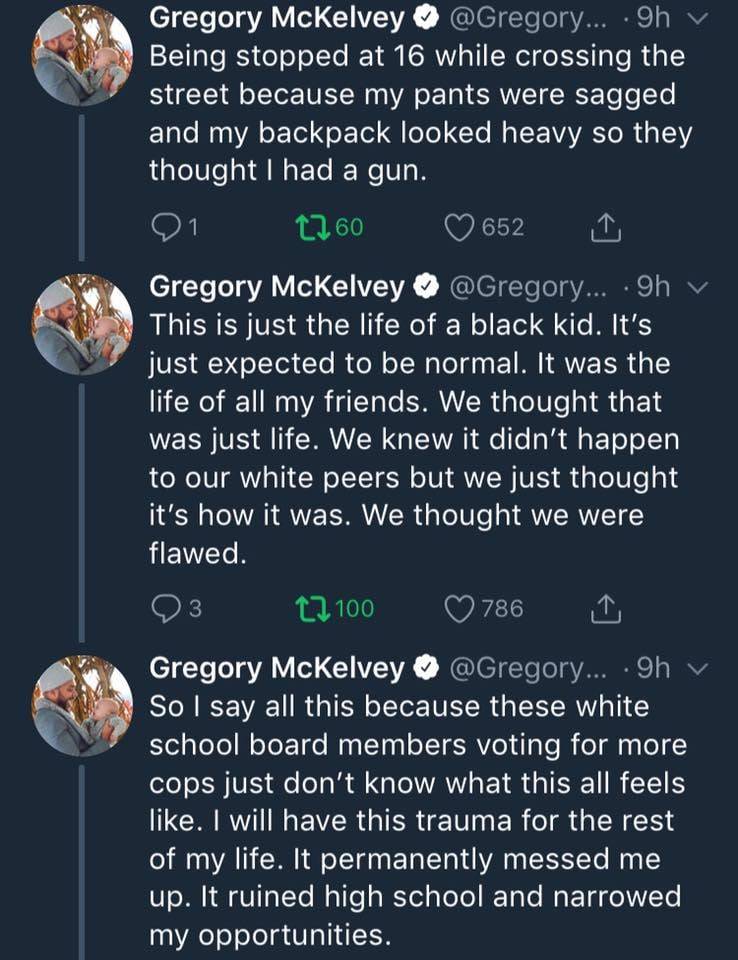Click the verified badge on the second tweet
This screenshot has height=960, width=738.
point(427,288)
